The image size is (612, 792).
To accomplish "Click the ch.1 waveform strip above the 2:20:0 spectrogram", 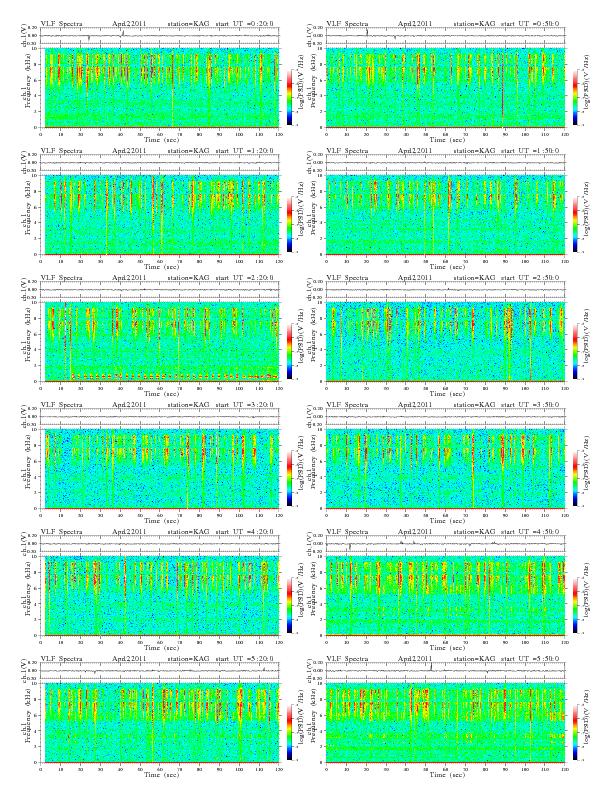I will 160,290.
